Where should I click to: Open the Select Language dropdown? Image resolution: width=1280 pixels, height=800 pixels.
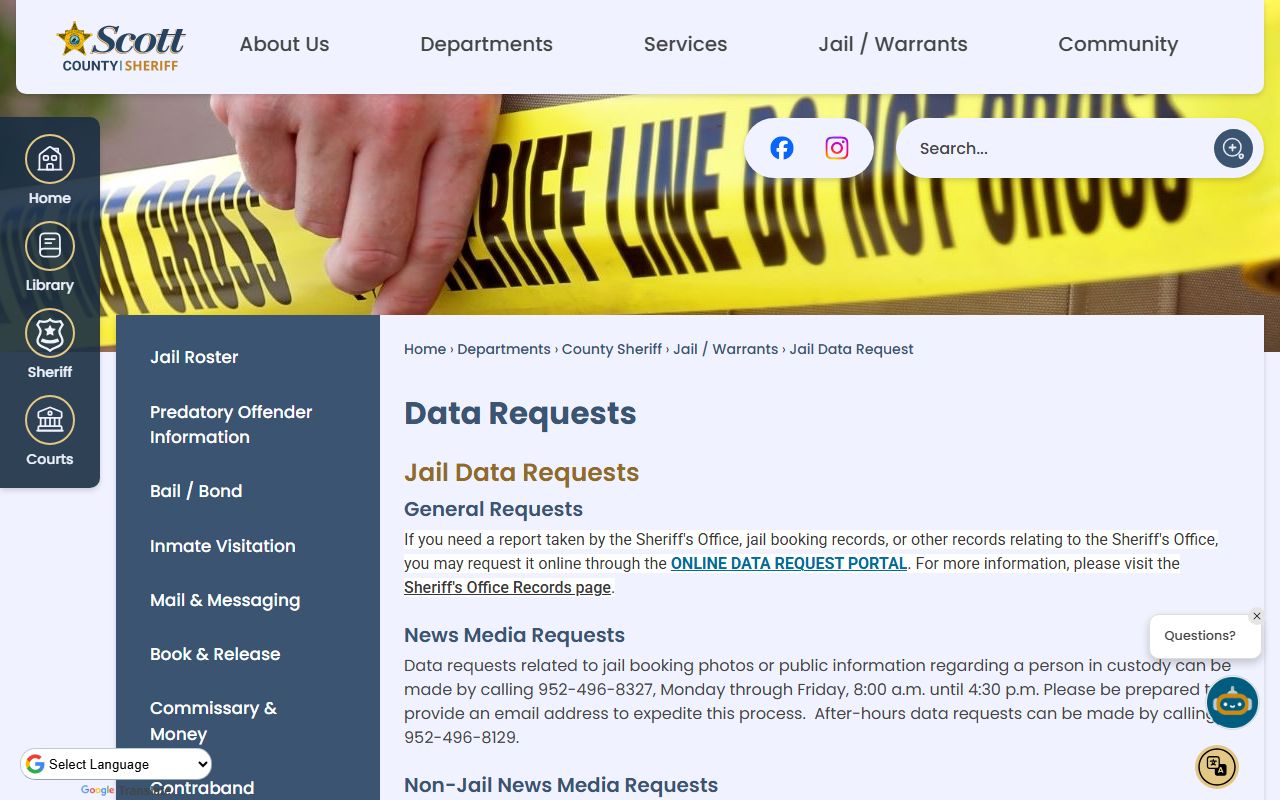pyautogui.click(x=117, y=764)
